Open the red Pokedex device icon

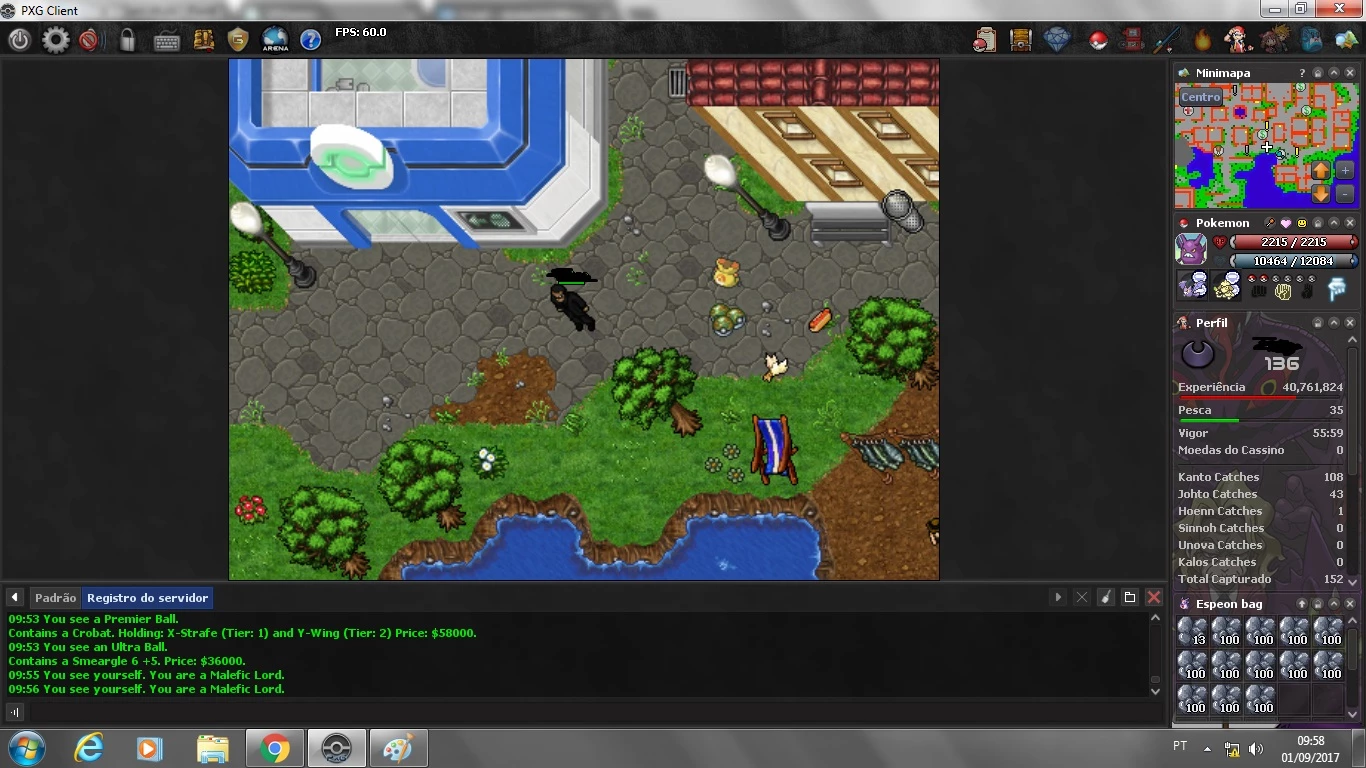1131,40
